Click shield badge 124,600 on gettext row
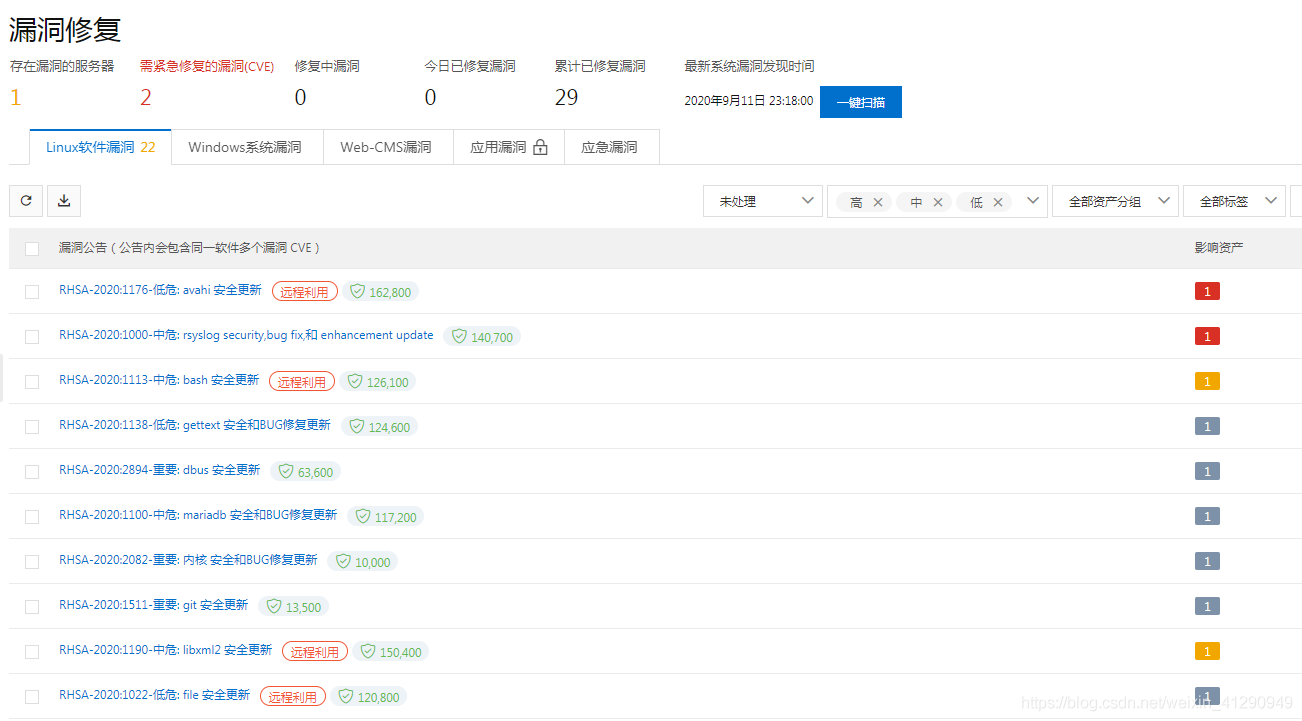Screen dimensions: 1302x721 coord(379,427)
